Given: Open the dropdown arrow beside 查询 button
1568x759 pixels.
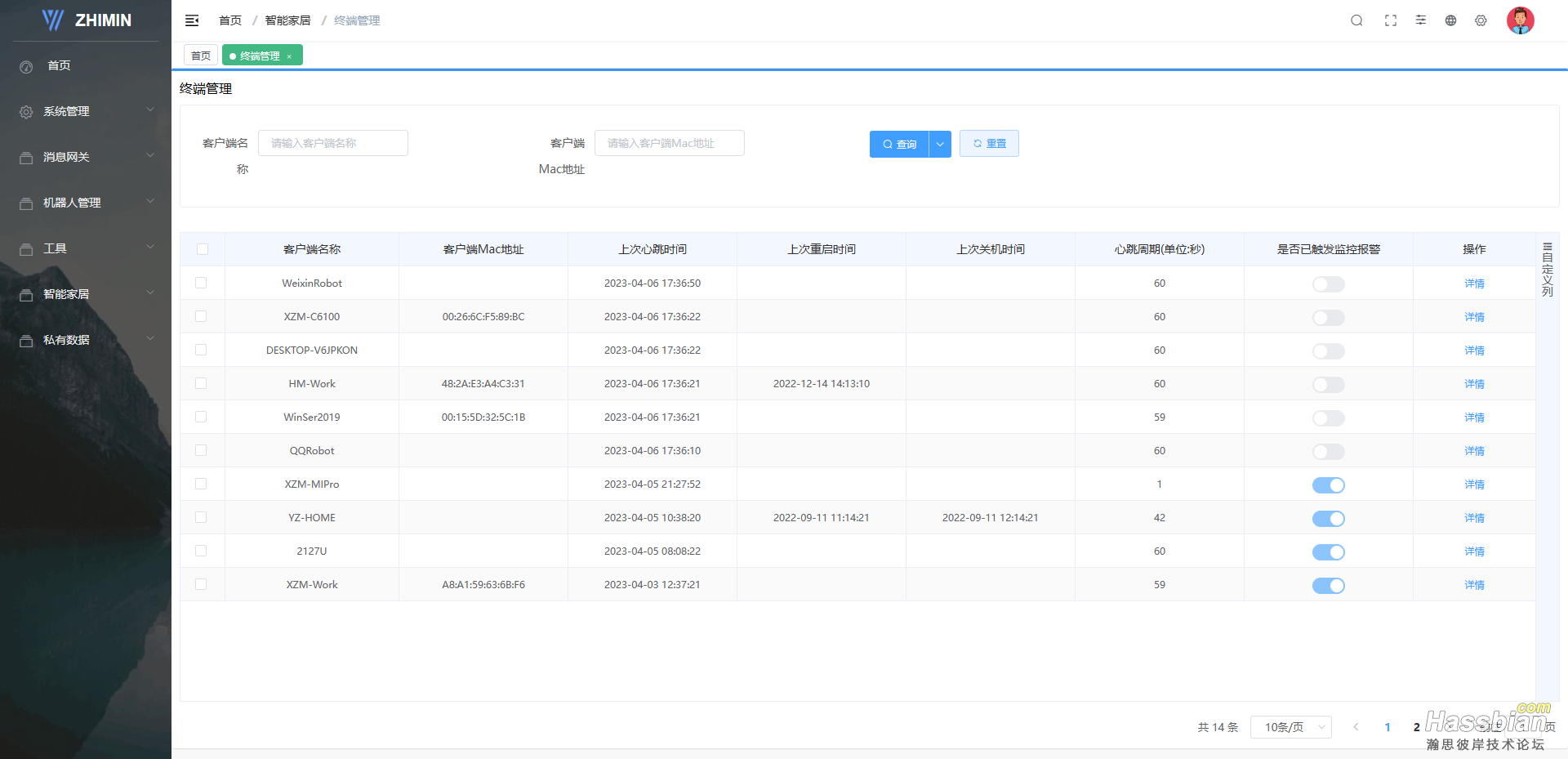Looking at the screenshot, I should [940, 144].
